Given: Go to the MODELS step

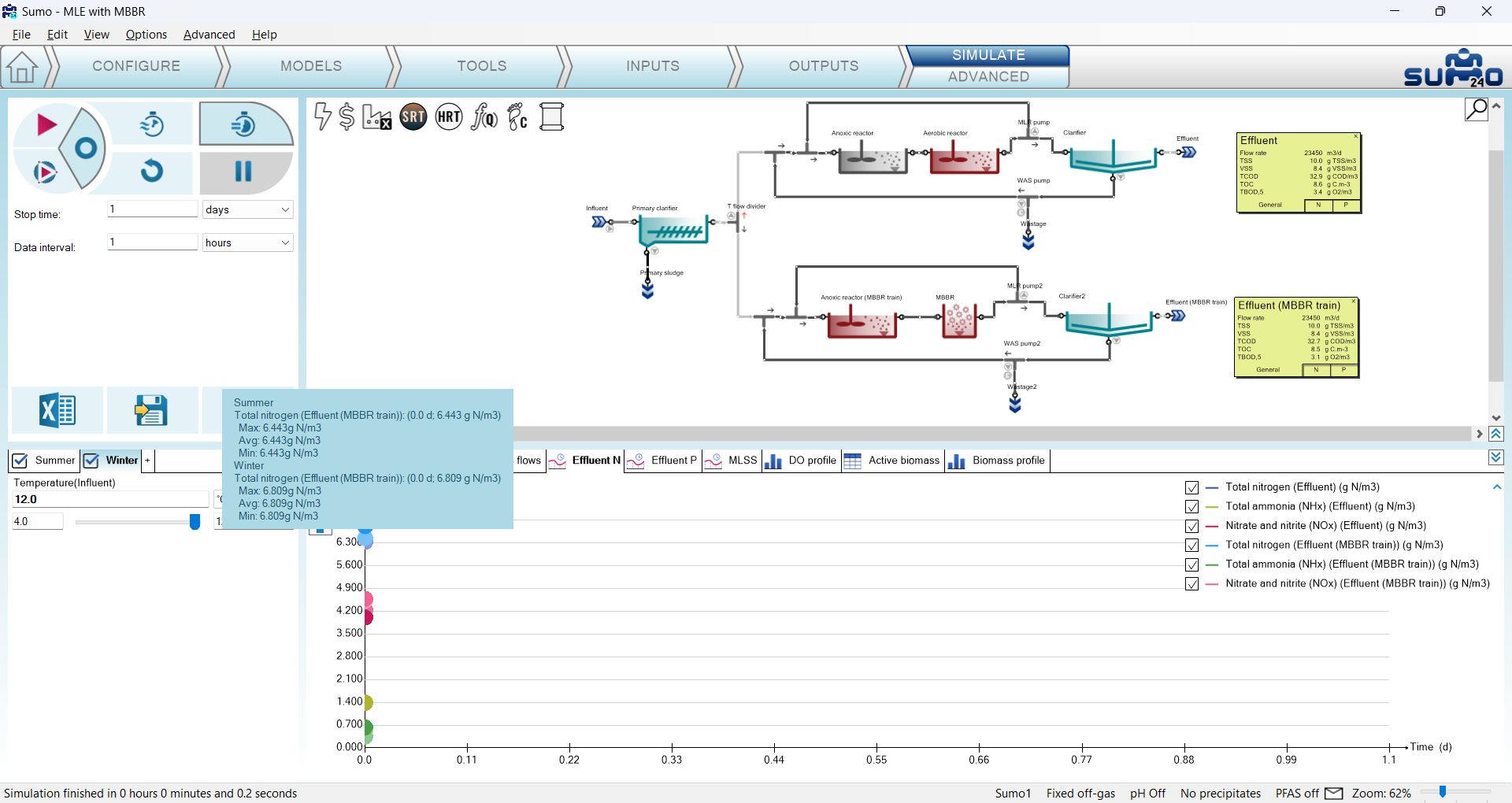Looking at the screenshot, I should click(311, 66).
